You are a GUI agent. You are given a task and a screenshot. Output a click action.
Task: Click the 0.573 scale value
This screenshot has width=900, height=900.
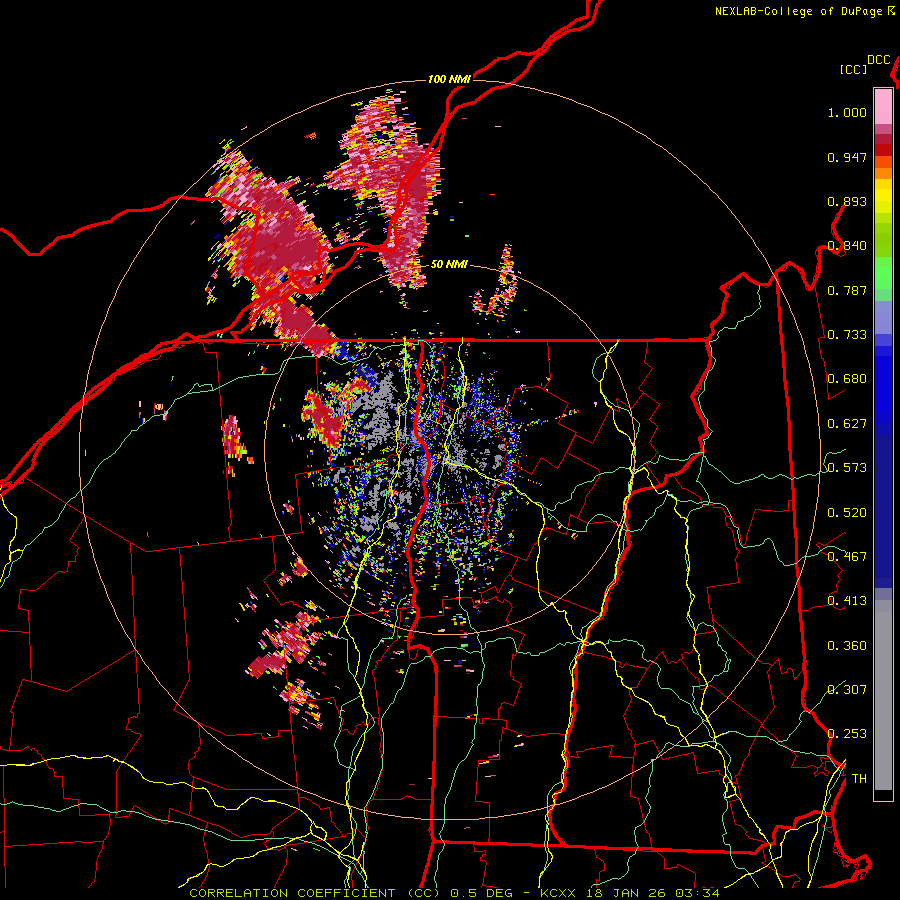pyautogui.click(x=847, y=468)
